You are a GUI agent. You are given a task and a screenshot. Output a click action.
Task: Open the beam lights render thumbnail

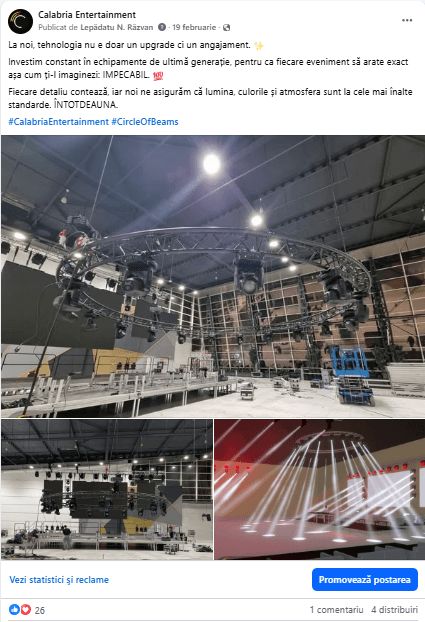click(319, 490)
